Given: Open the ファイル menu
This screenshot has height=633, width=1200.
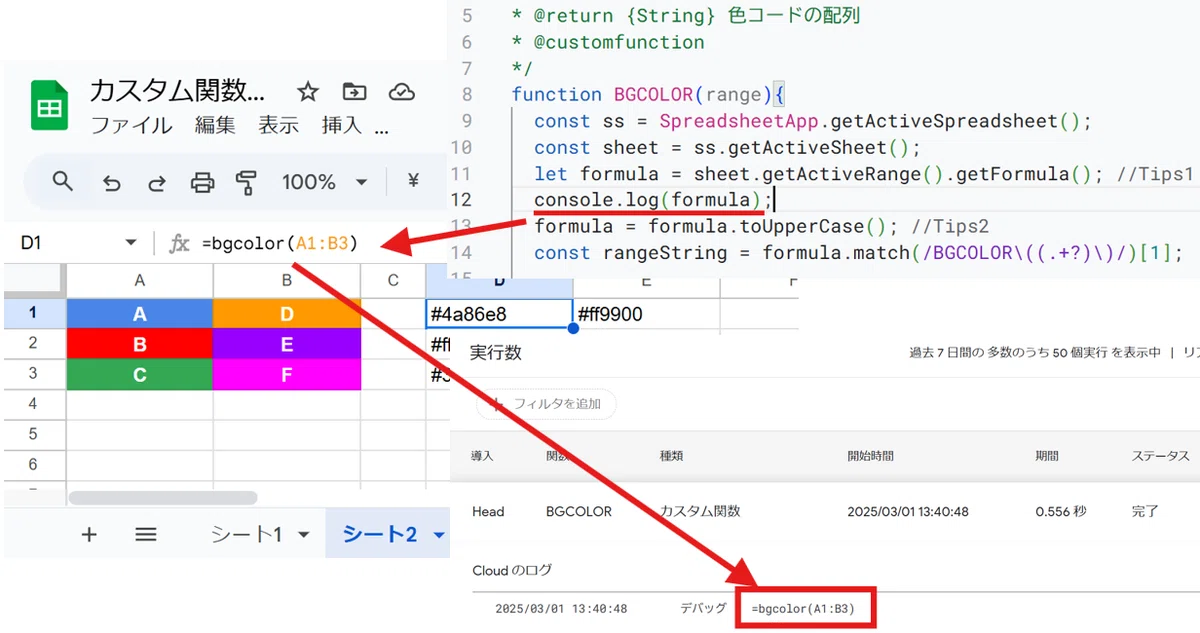Looking at the screenshot, I should [x=131, y=125].
